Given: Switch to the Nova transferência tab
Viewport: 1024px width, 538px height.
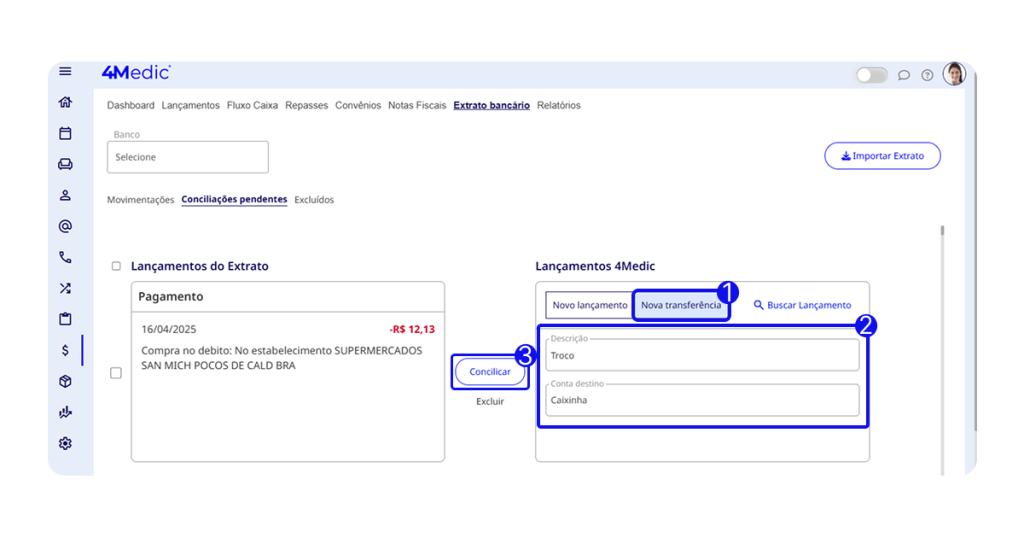Looking at the screenshot, I should coord(680,305).
